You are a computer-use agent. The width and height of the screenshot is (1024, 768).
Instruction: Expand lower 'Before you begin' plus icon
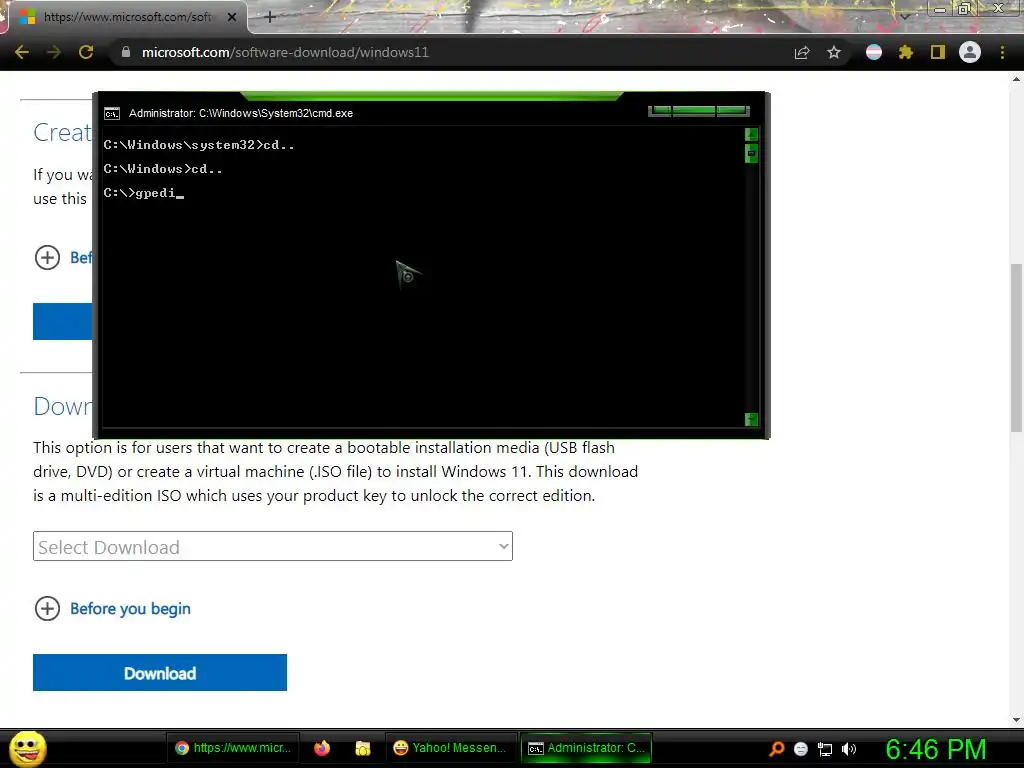[x=47, y=609]
